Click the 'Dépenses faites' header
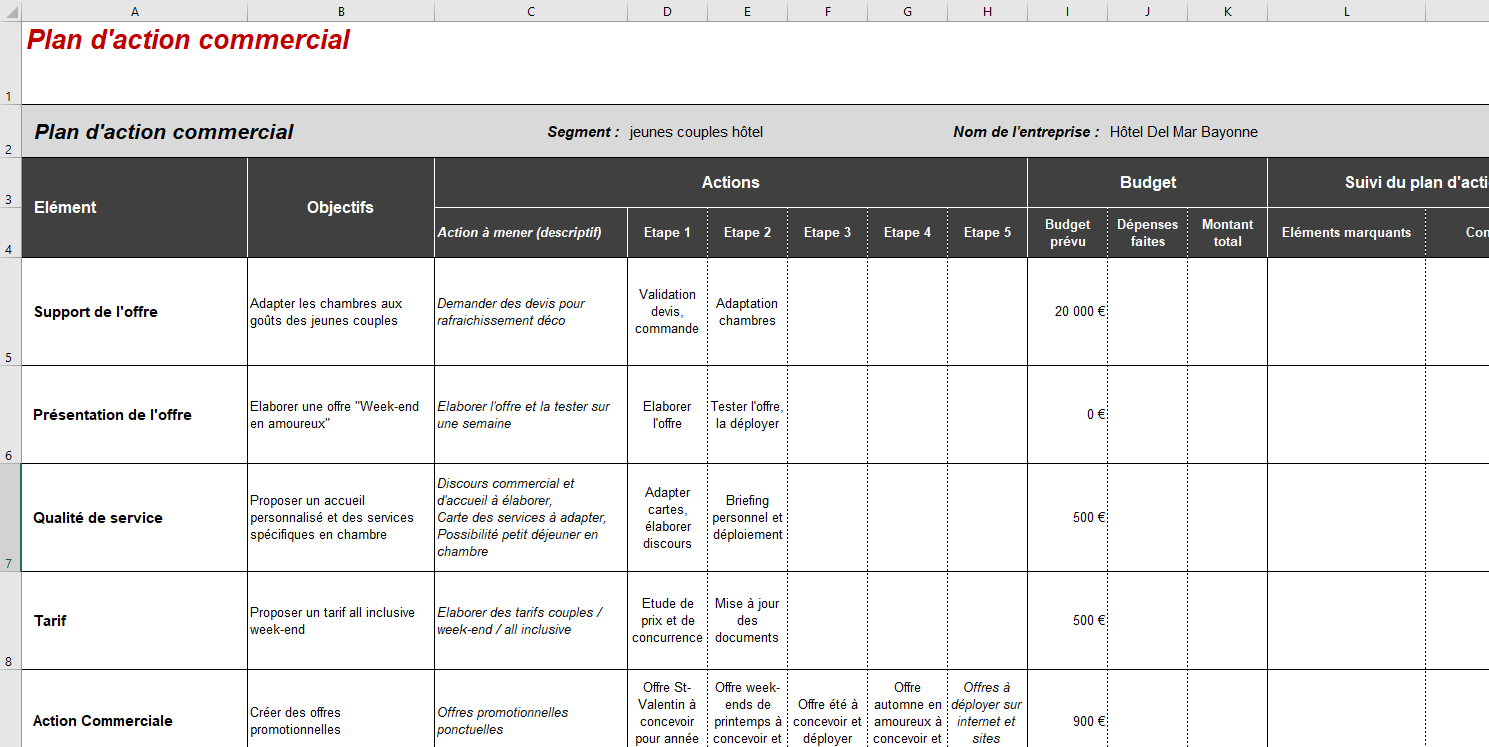This screenshot has height=747, width=1489. [1147, 232]
